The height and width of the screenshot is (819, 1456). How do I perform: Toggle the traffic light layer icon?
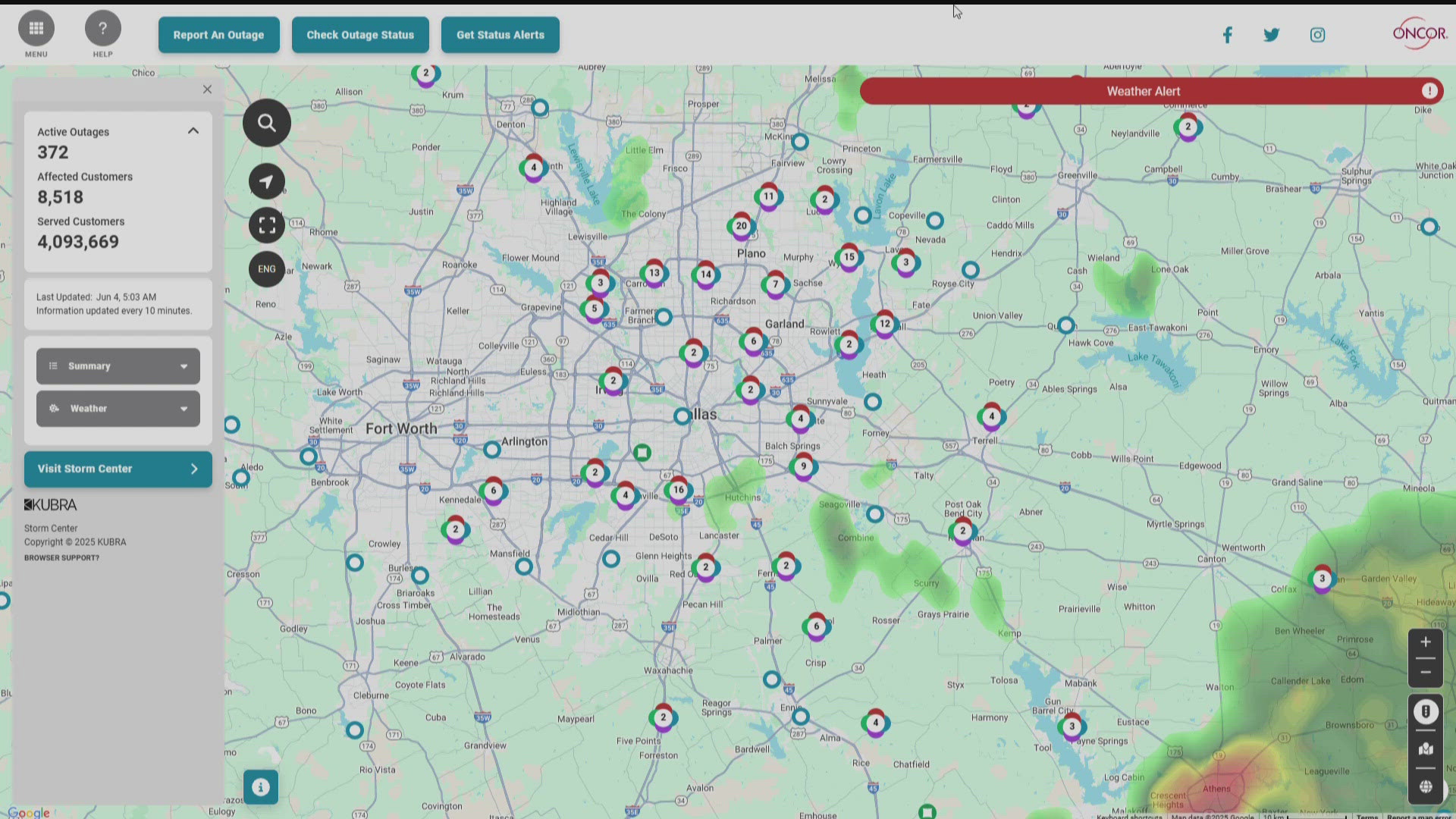pyautogui.click(x=1426, y=712)
